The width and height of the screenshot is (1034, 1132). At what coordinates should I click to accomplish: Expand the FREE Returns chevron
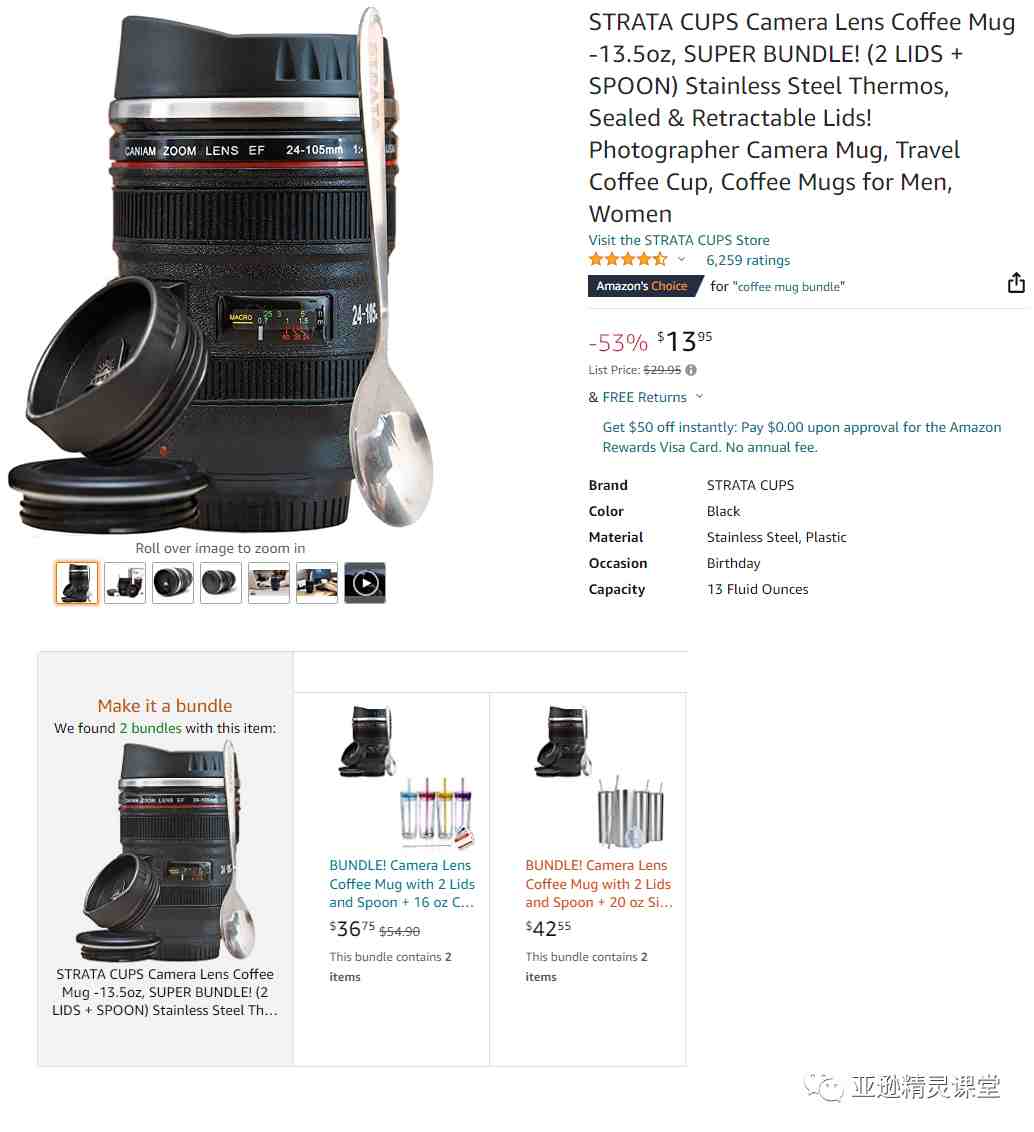coord(699,396)
